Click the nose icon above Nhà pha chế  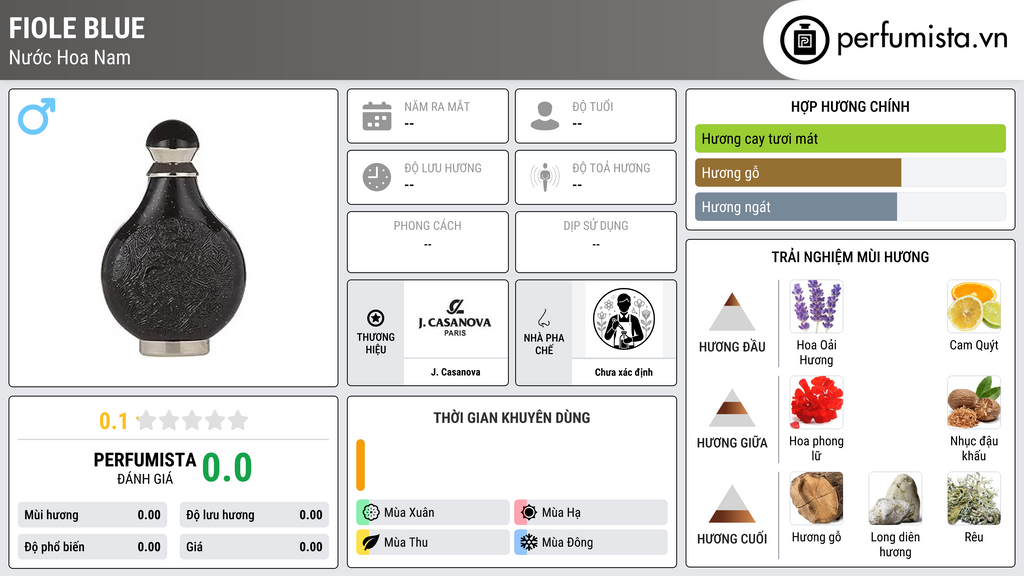click(543, 318)
